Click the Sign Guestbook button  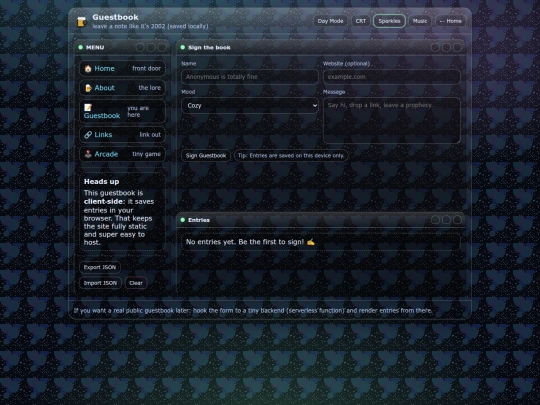point(206,156)
